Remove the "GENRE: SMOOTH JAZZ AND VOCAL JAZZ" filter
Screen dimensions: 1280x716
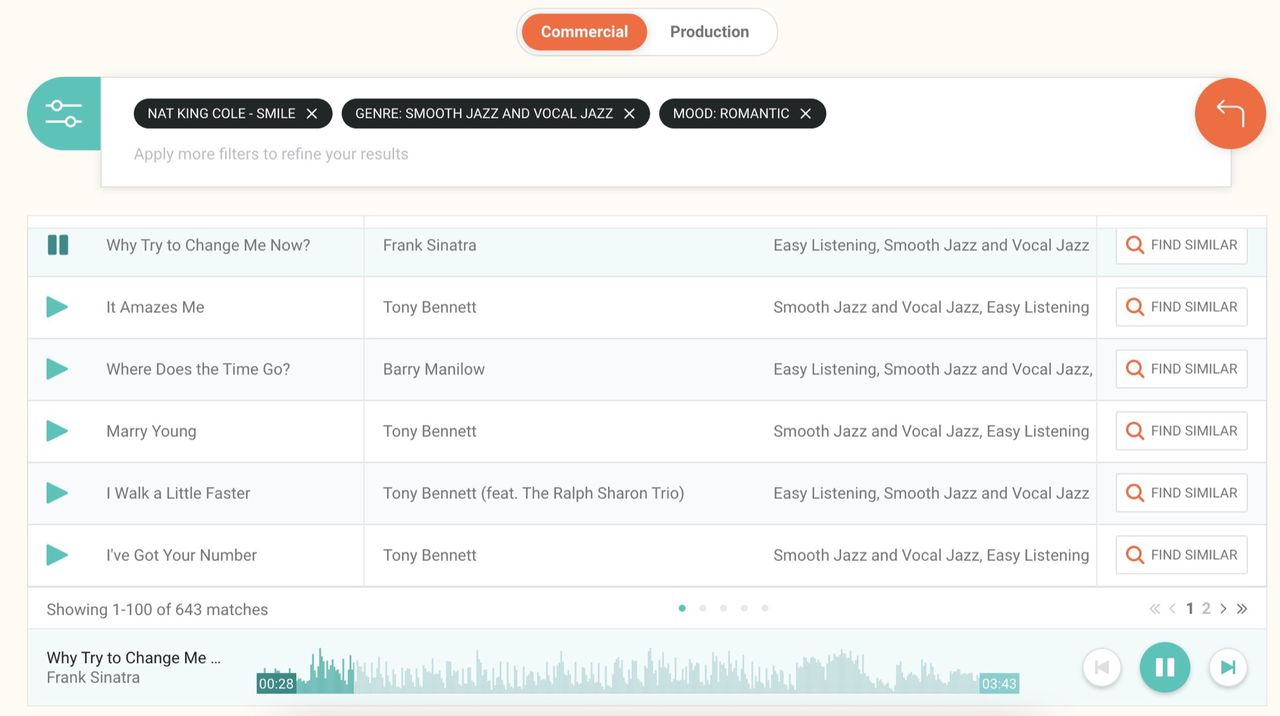click(629, 113)
